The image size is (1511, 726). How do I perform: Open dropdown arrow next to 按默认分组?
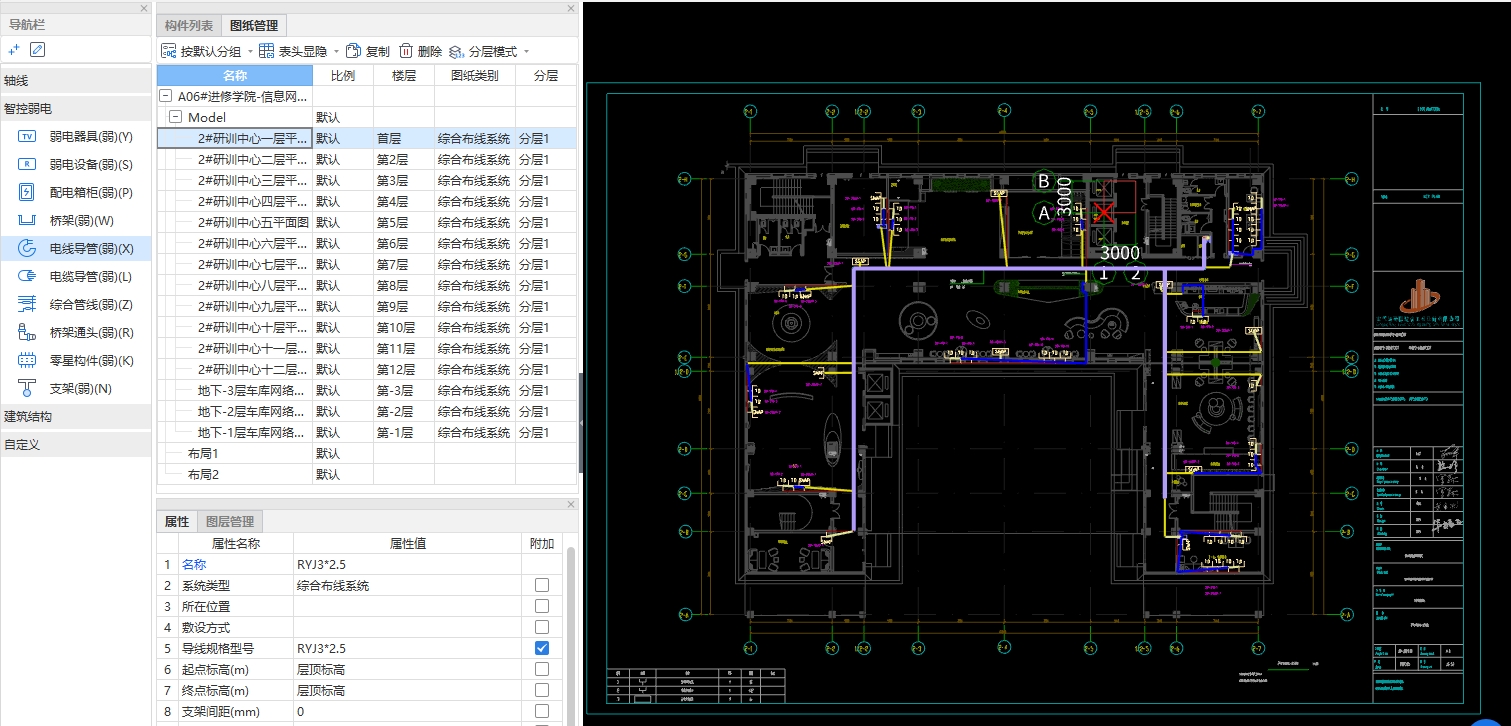tap(250, 52)
